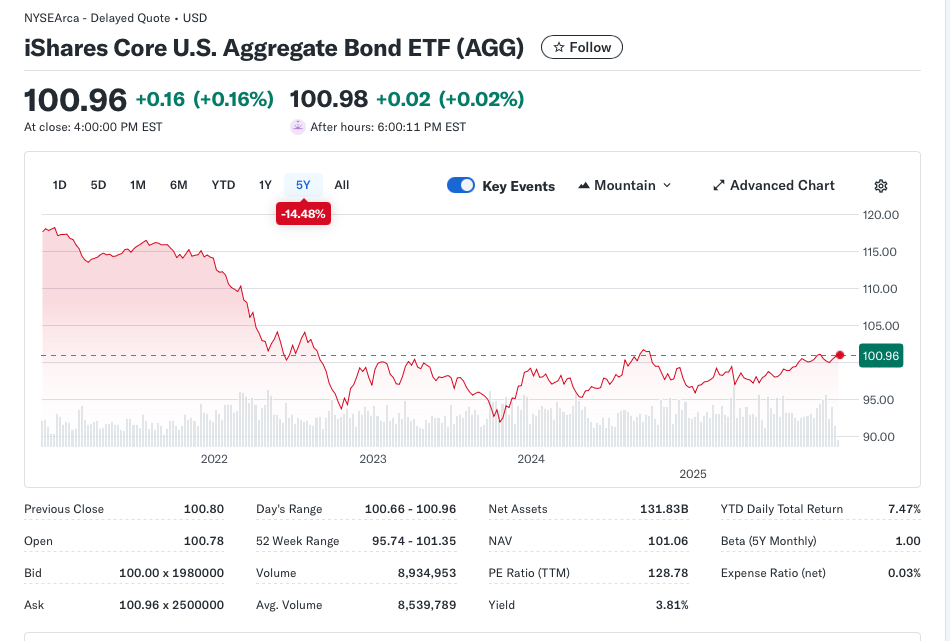Click the star Follow button
Image resolution: width=950 pixels, height=641 pixels.
pos(582,47)
